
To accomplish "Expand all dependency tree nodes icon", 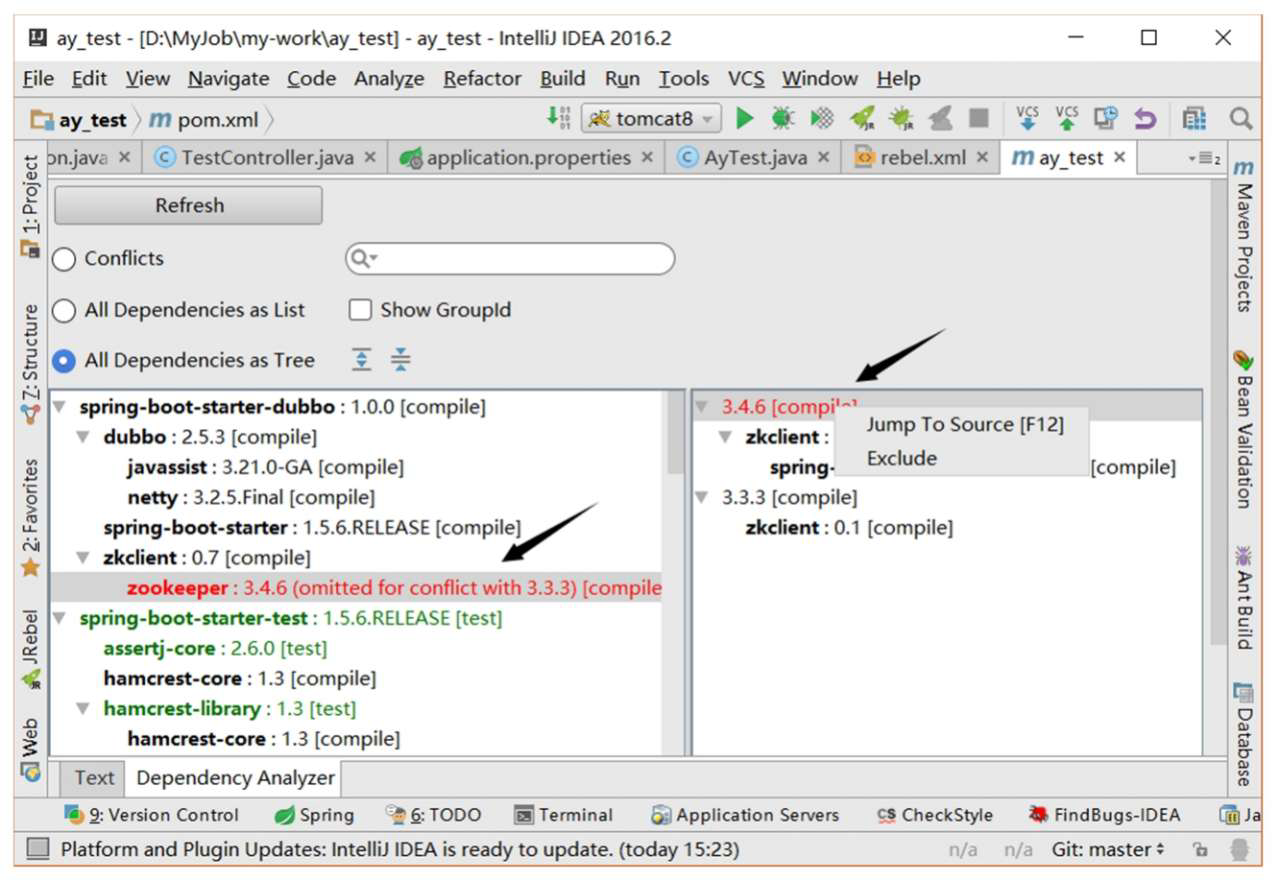I will pos(362,360).
